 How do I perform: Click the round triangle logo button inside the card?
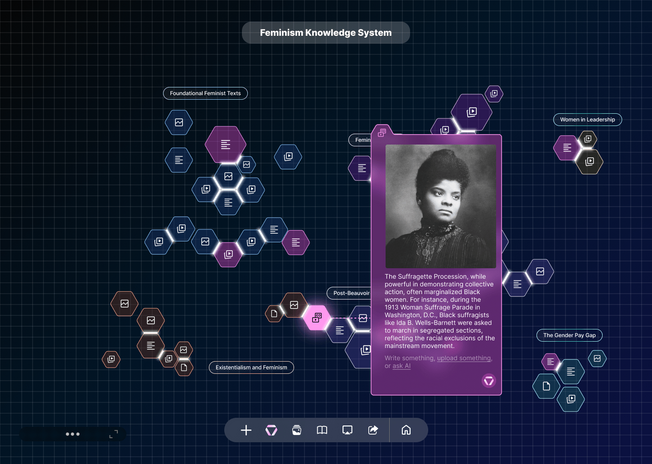489,380
